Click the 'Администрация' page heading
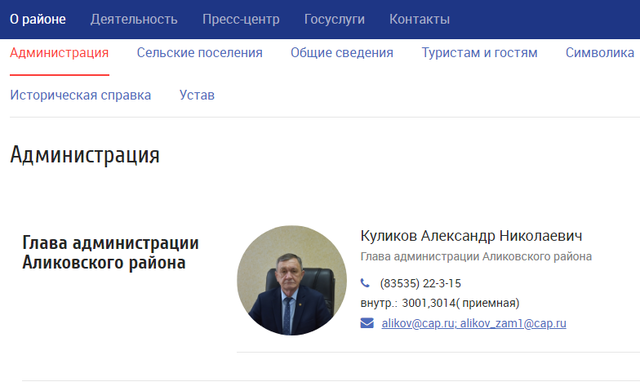Viewport: 640px width, 382px height. coord(84,155)
